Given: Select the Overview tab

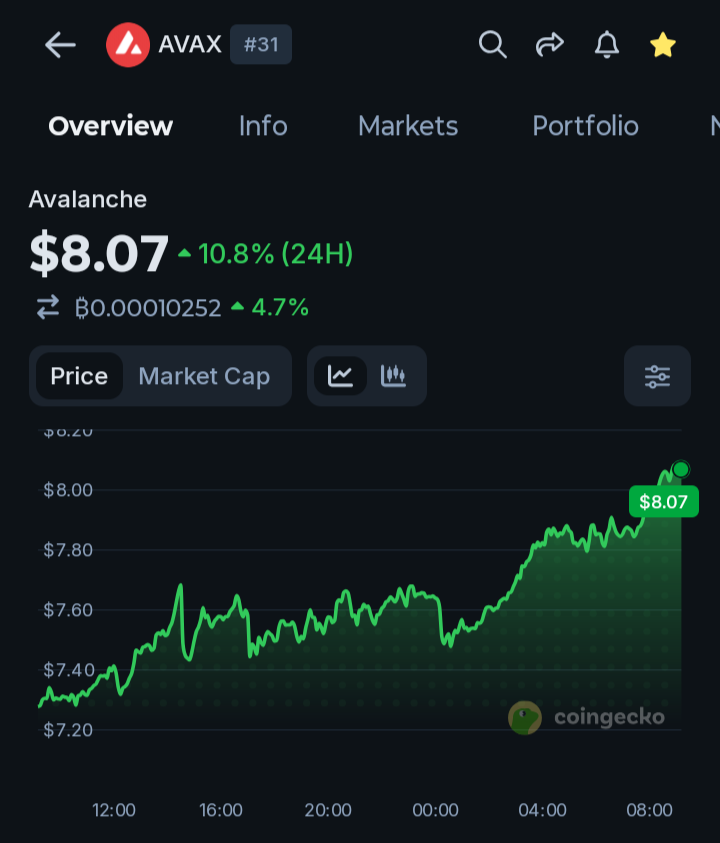Looking at the screenshot, I should (111, 126).
